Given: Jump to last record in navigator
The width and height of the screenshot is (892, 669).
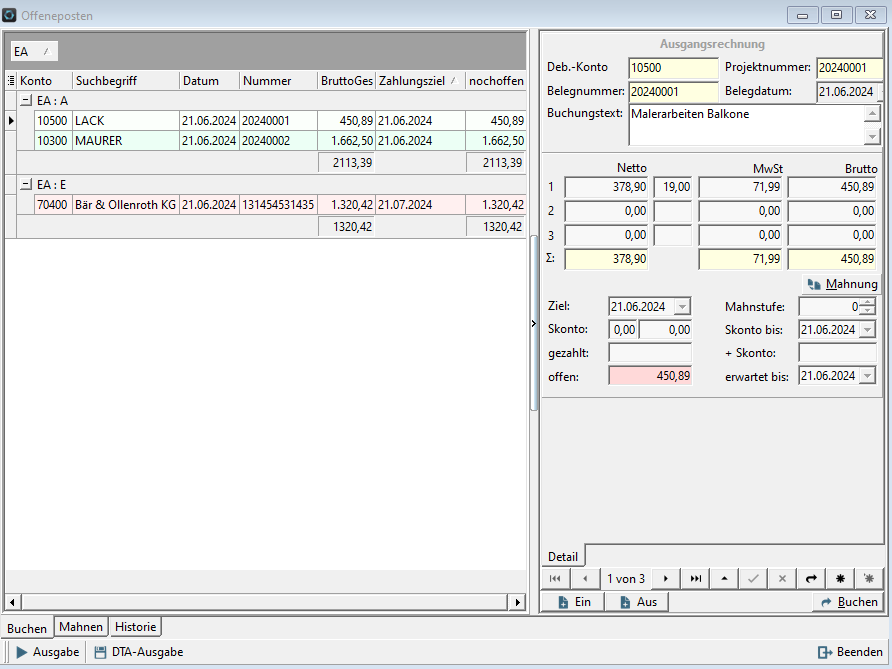Looking at the screenshot, I should (695, 579).
